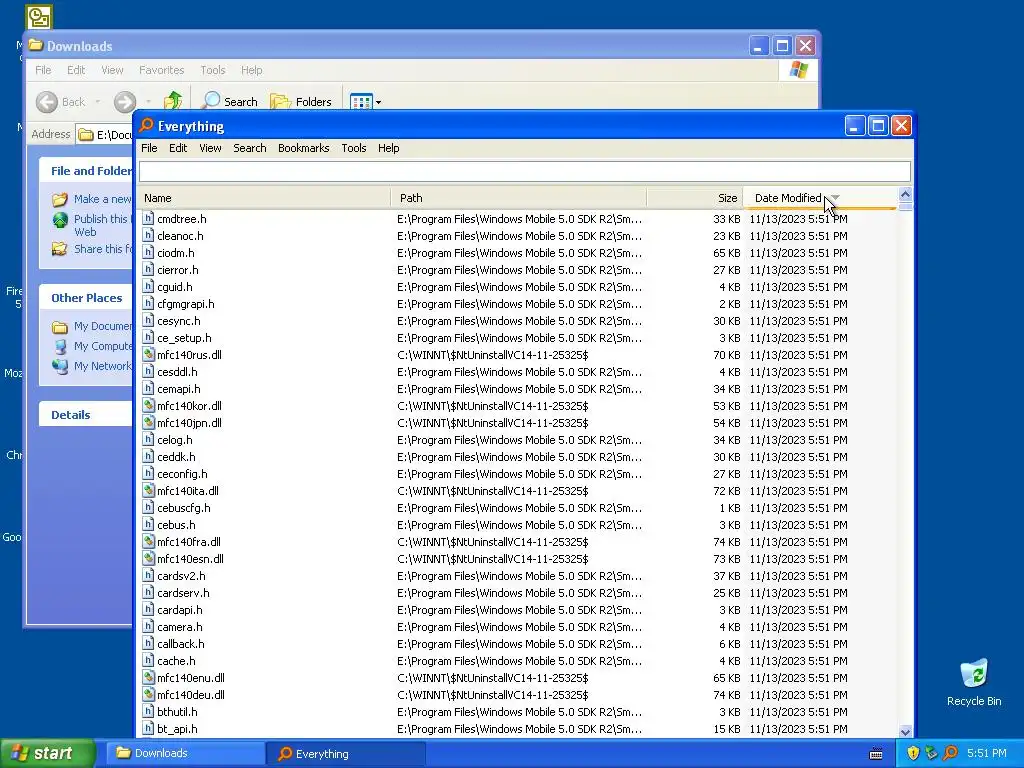Select the cmdtree.h file icon
This screenshot has width=1024, height=768.
click(148, 219)
